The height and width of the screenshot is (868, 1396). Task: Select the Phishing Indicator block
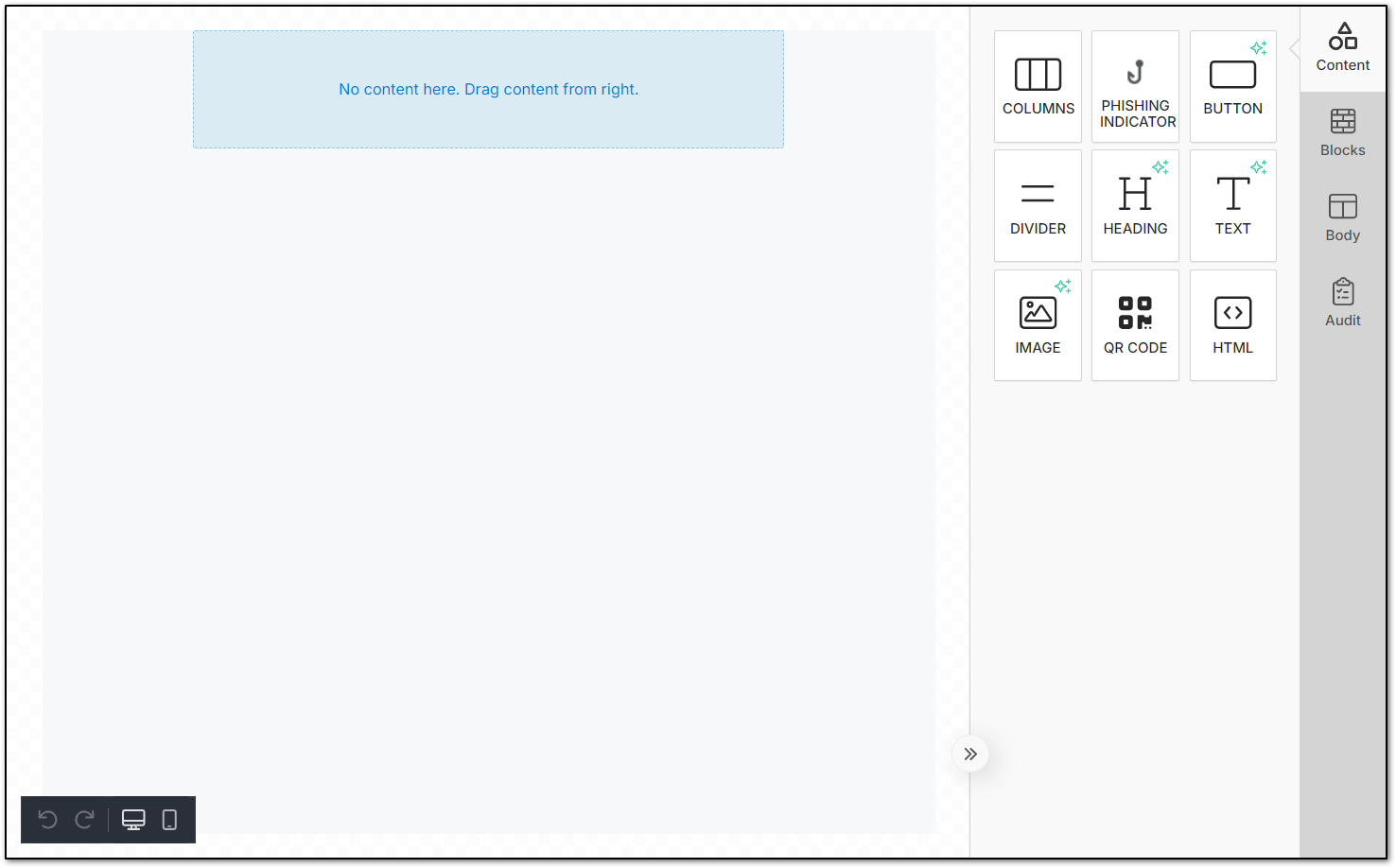(x=1135, y=86)
